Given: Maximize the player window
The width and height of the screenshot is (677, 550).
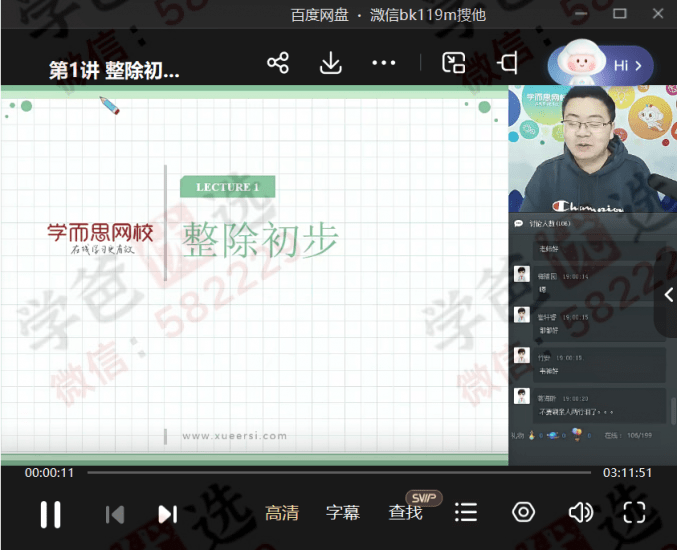Looking at the screenshot, I should (620, 14).
